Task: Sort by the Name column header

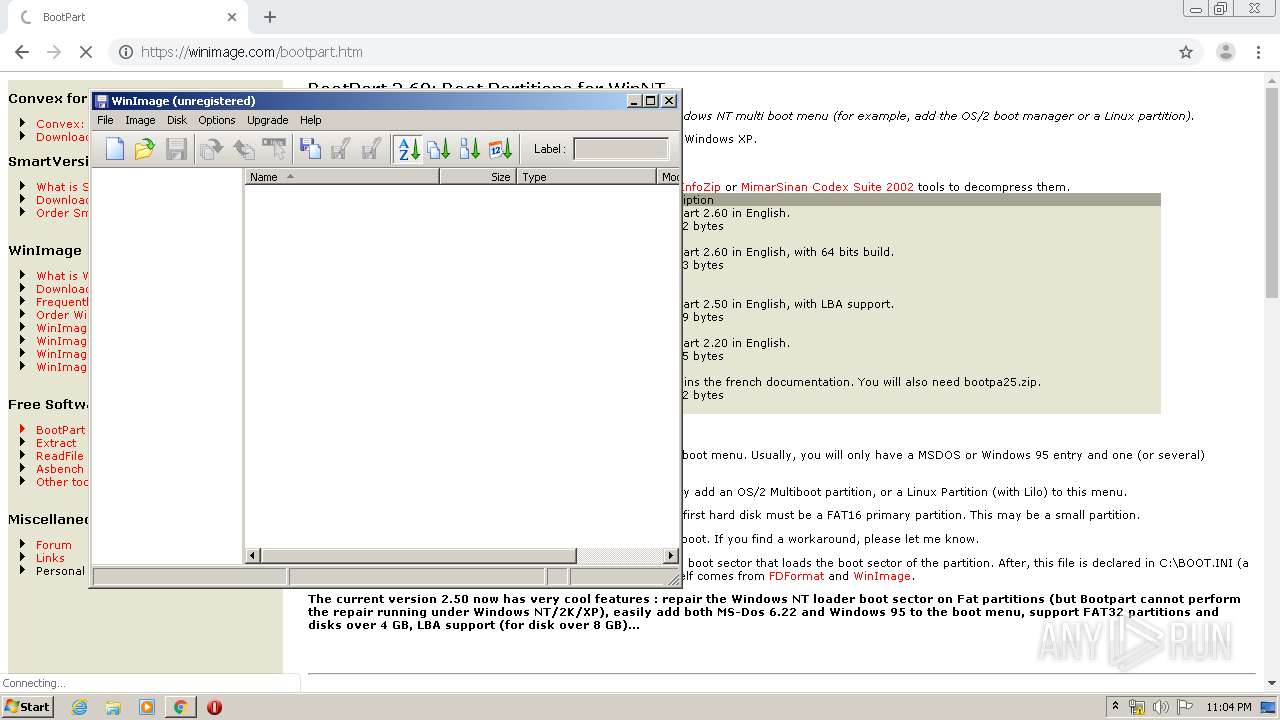Action: click(342, 177)
